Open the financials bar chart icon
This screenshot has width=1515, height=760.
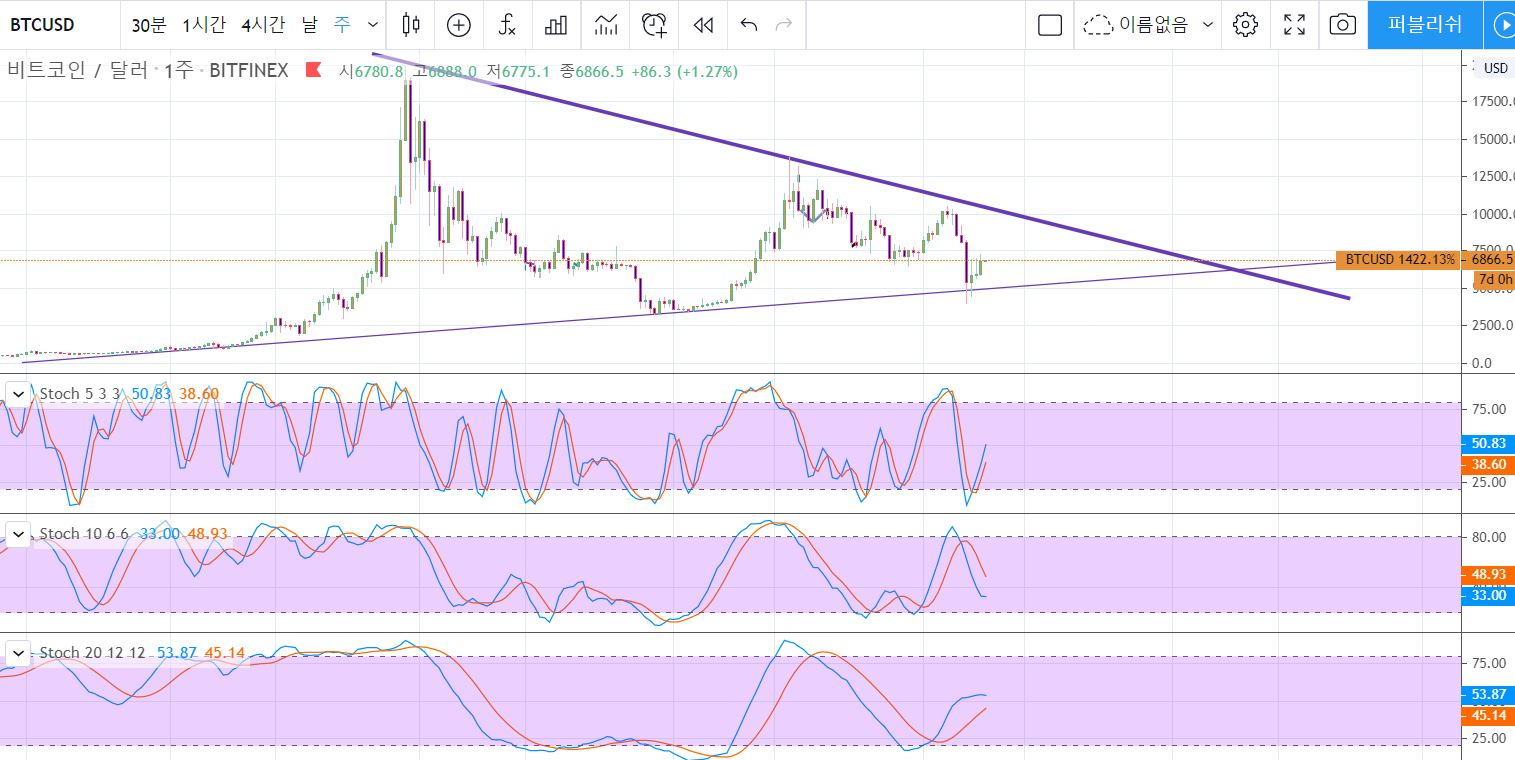click(x=556, y=25)
